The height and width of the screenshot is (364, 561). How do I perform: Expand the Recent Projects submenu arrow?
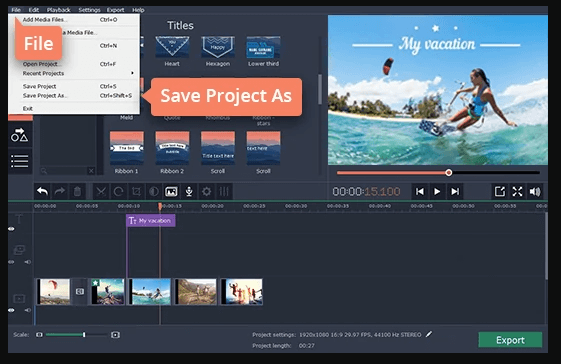coord(132,73)
